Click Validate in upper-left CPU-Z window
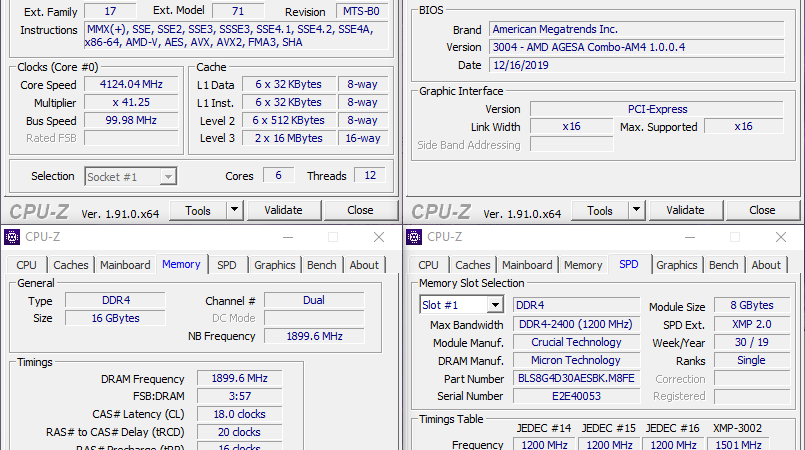Screen dimensions: 805x450 [283, 210]
